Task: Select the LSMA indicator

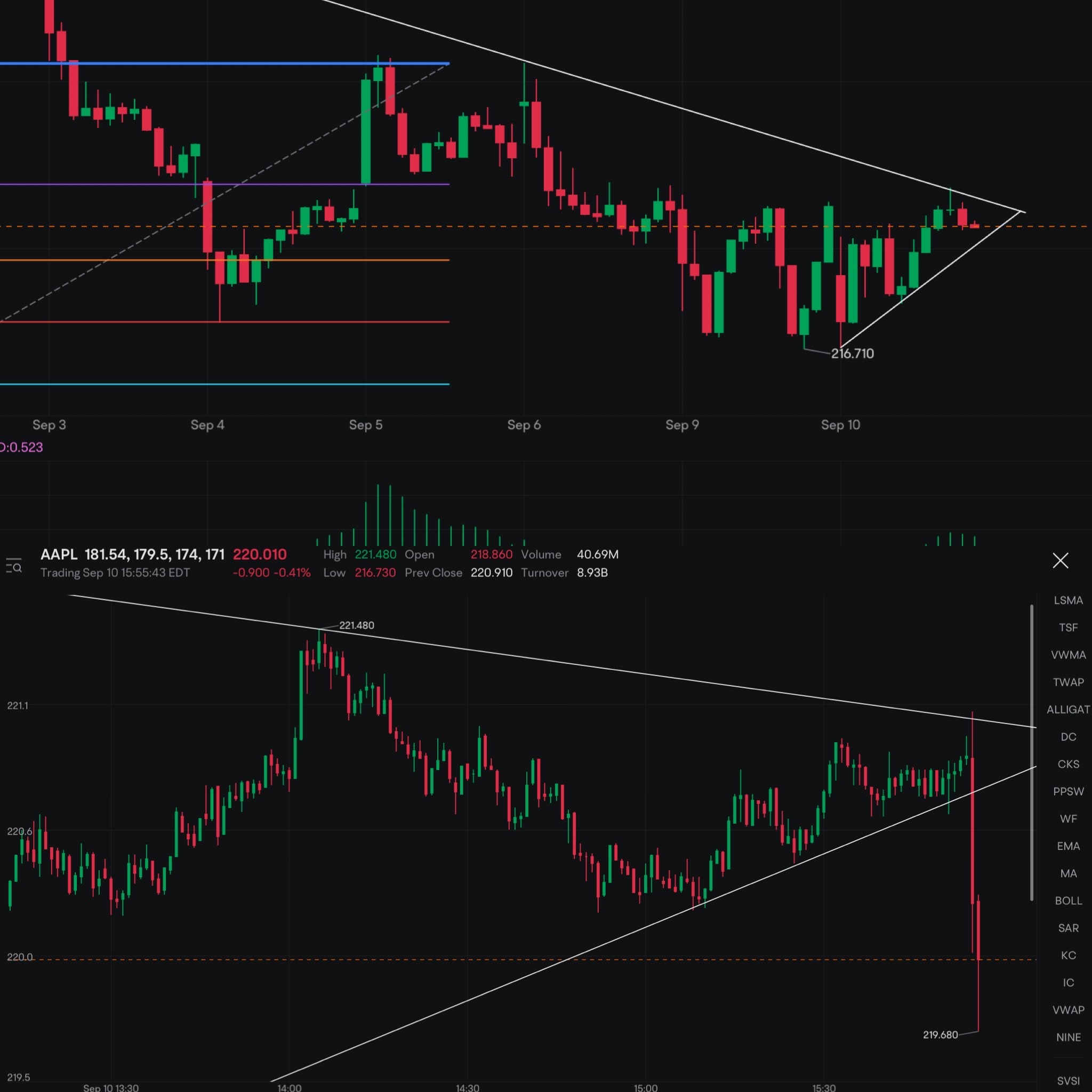Action: [1067, 600]
